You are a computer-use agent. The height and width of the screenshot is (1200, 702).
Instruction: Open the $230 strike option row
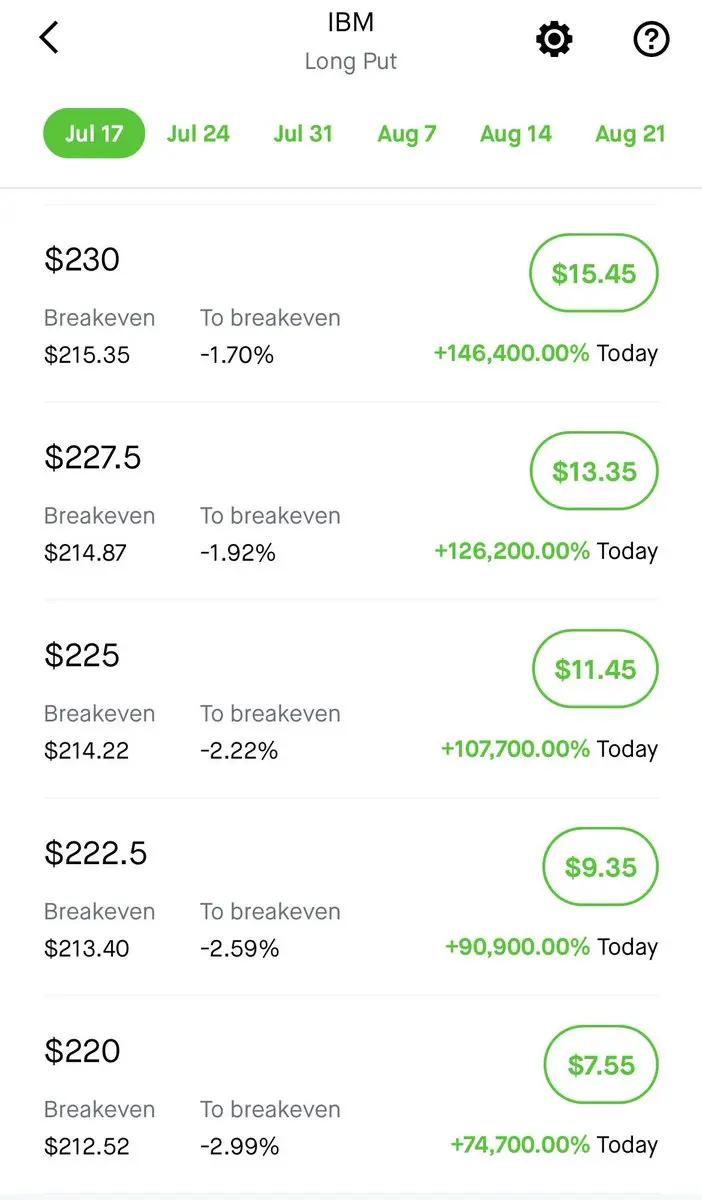click(351, 304)
